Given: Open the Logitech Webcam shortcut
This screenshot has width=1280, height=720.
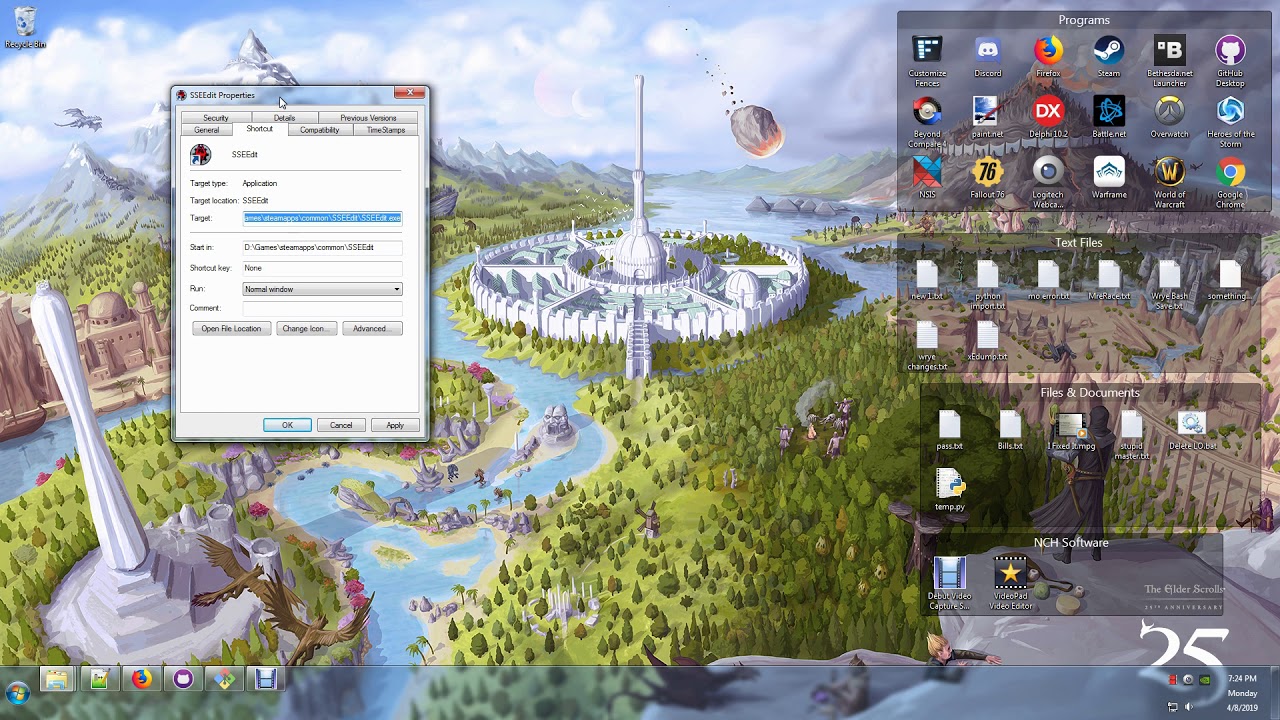Looking at the screenshot, I should point(1048,182).
